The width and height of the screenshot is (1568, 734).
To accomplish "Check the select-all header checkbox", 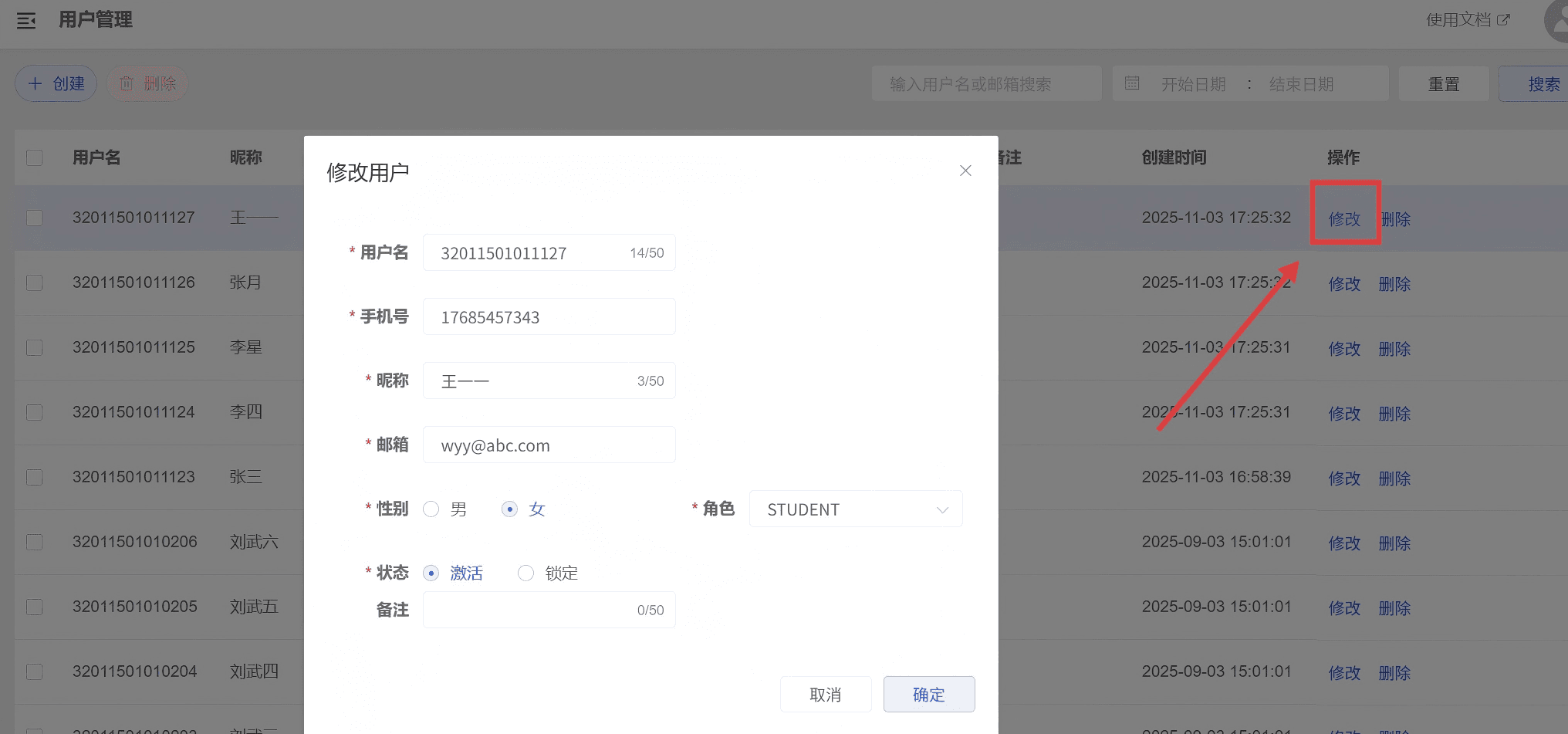I will pos(35,158).
